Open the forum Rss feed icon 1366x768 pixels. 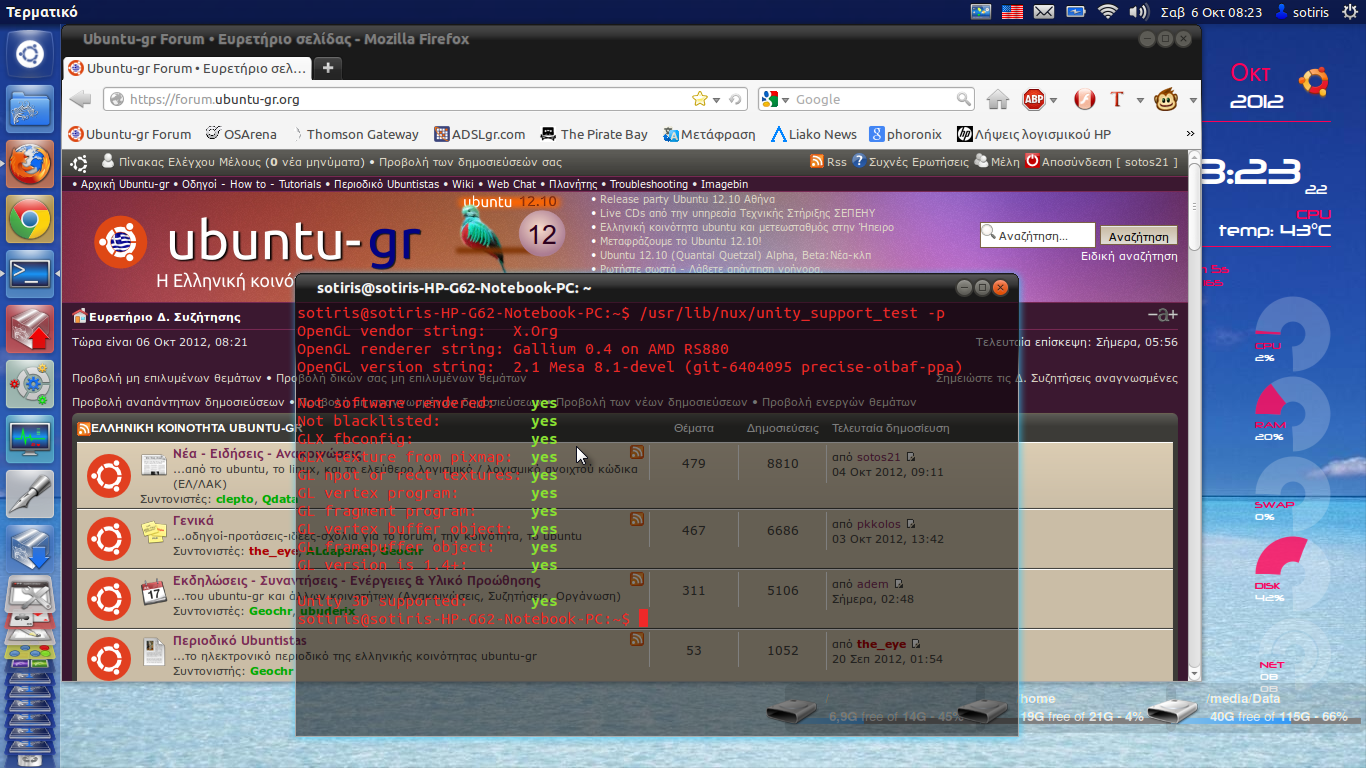click(816, 161)
